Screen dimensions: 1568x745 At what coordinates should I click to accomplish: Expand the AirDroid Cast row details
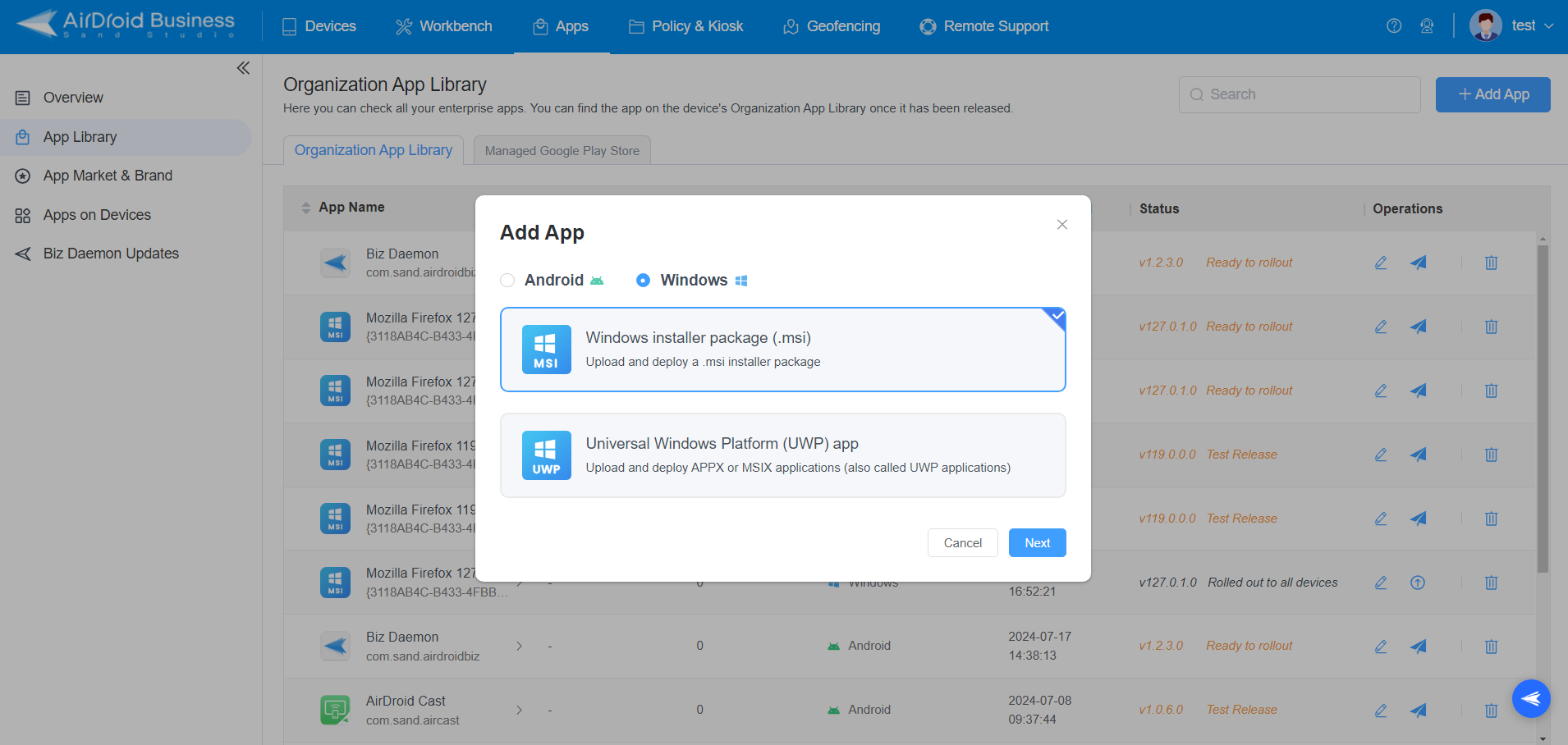click(x=519, y=710)
